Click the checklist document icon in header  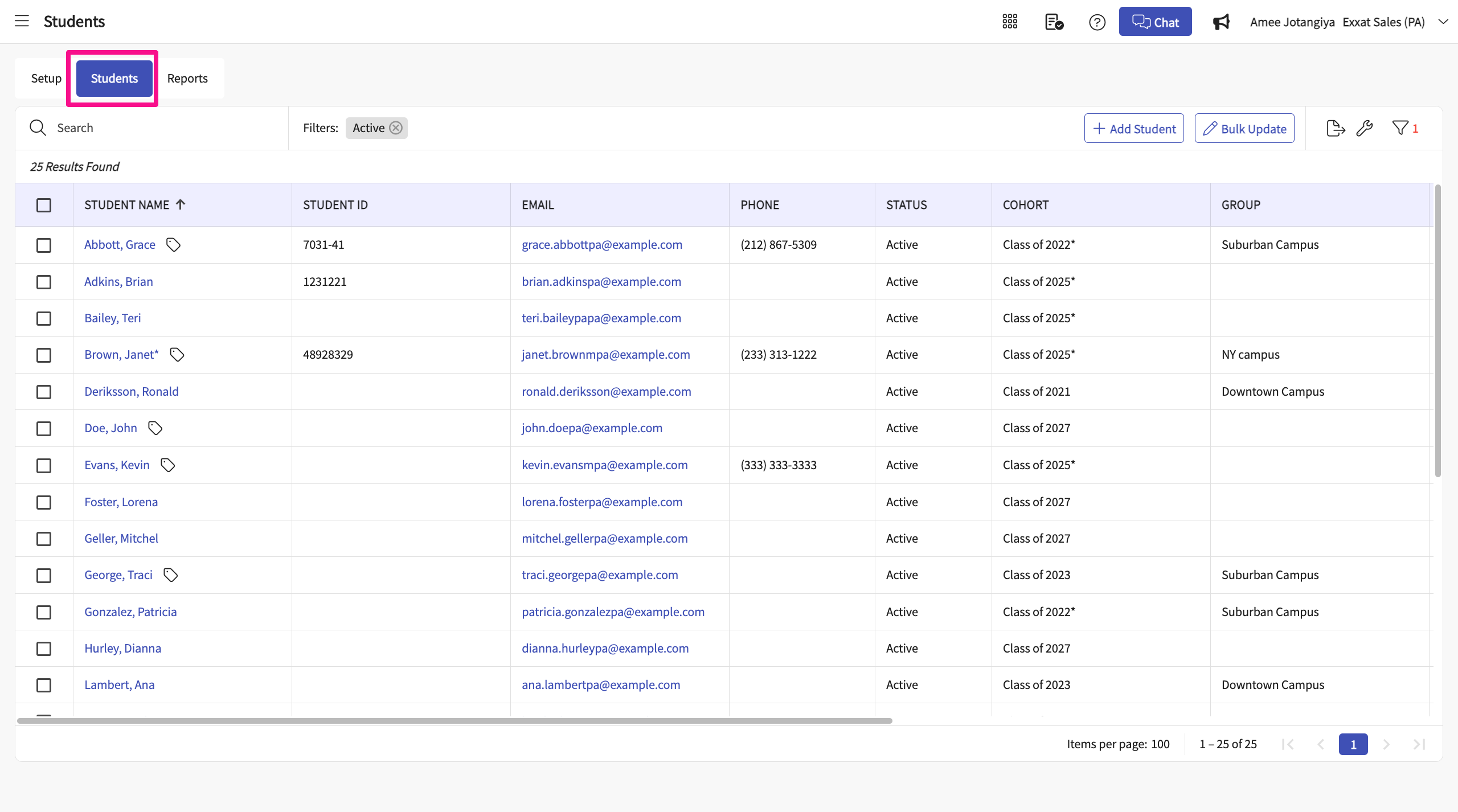(1054, 22)
